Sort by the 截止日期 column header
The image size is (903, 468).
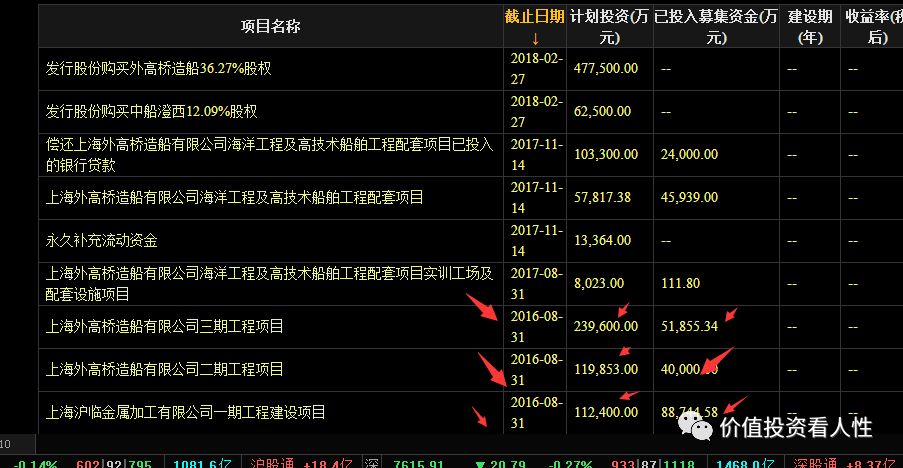point(534,26)
